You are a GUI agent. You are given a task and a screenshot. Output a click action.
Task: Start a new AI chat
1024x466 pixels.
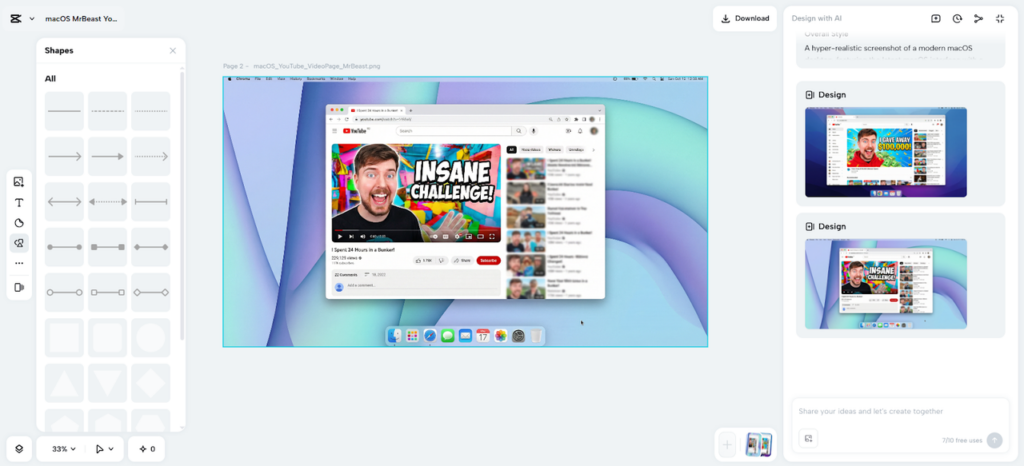click(936, 18)
